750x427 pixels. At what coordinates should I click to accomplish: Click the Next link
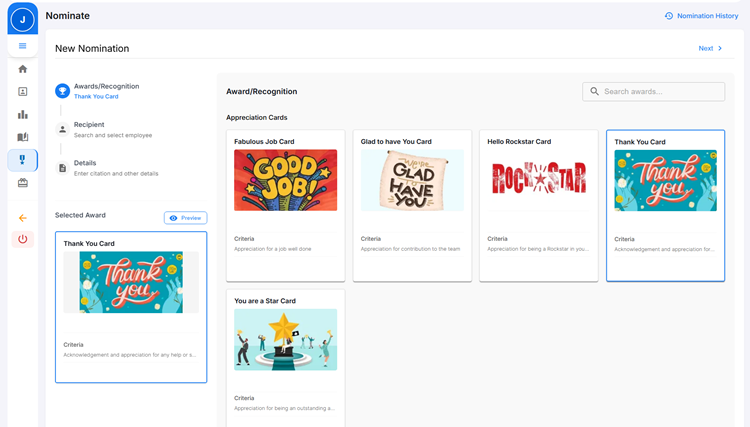(710, 48)
